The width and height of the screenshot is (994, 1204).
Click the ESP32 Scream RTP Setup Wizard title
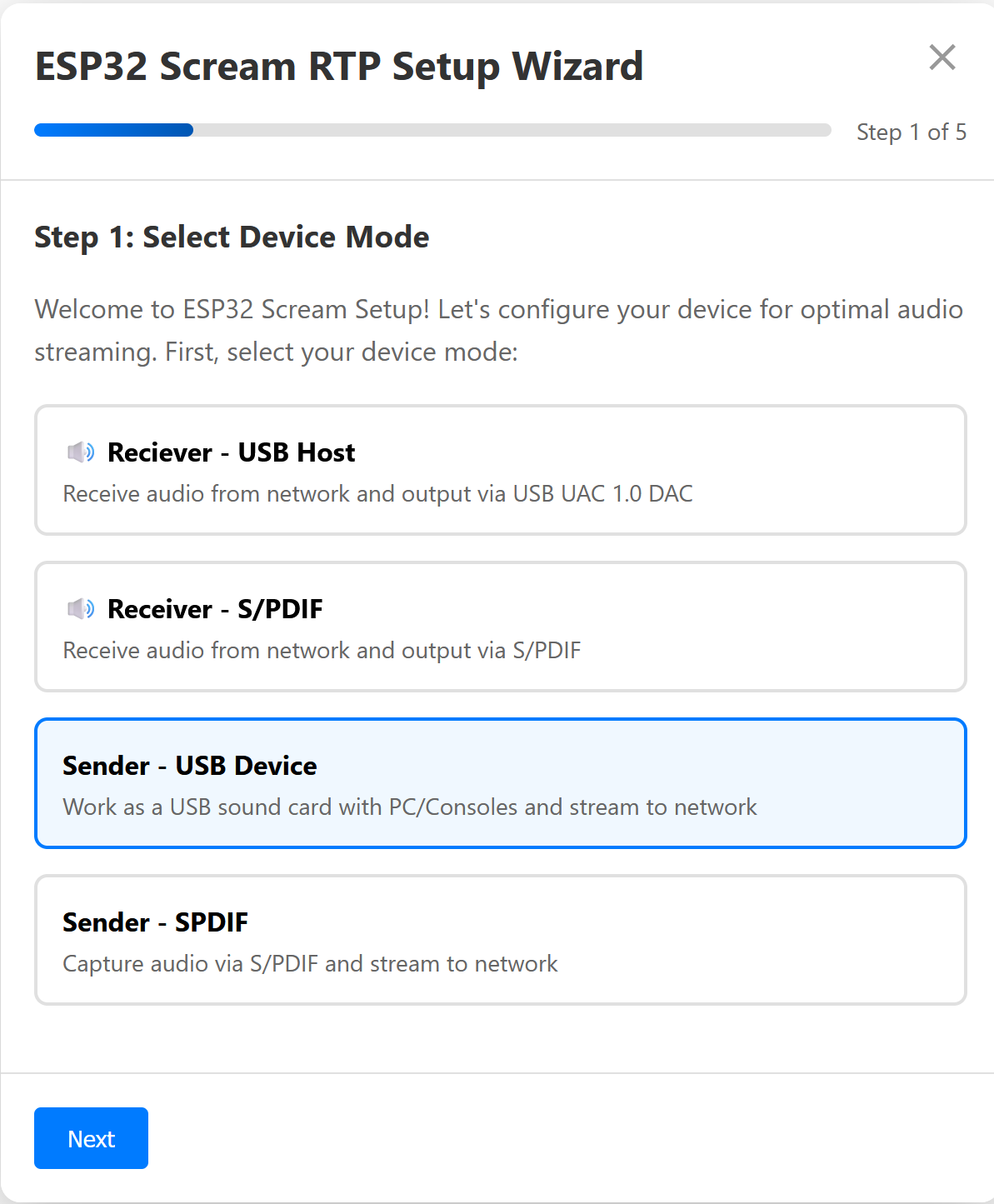(x=338, y=67)
